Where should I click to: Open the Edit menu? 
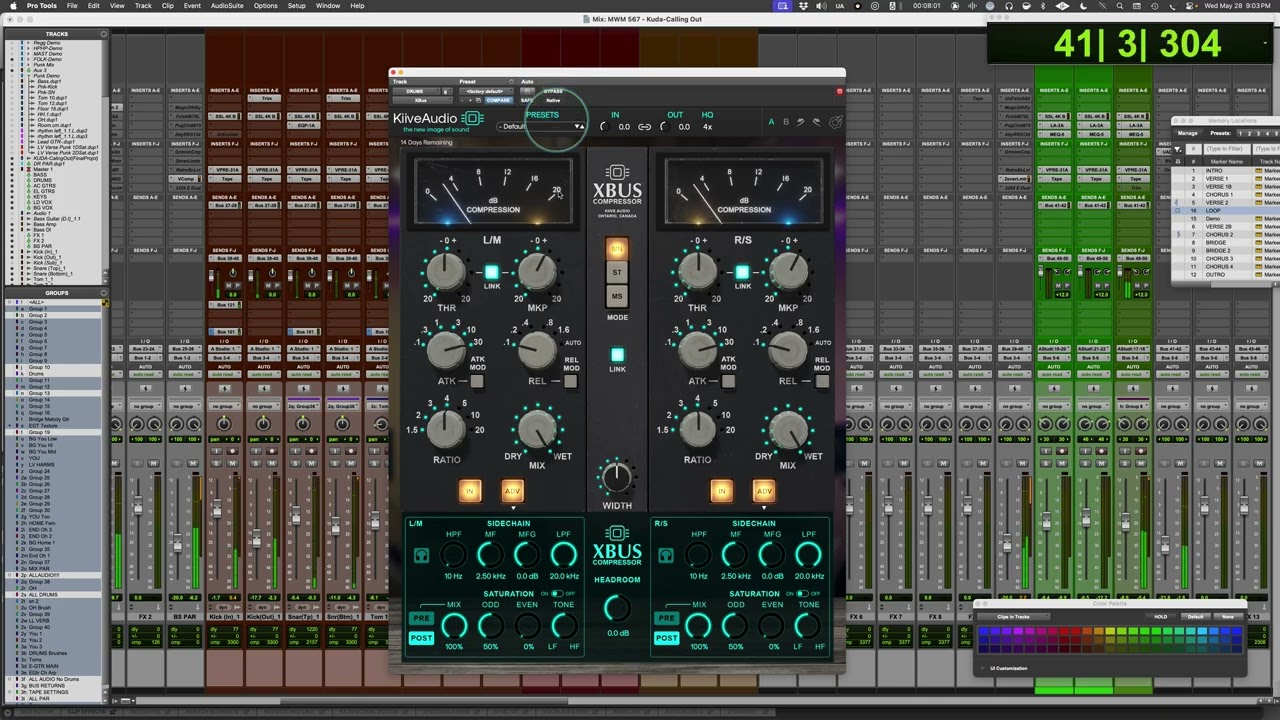93,5
